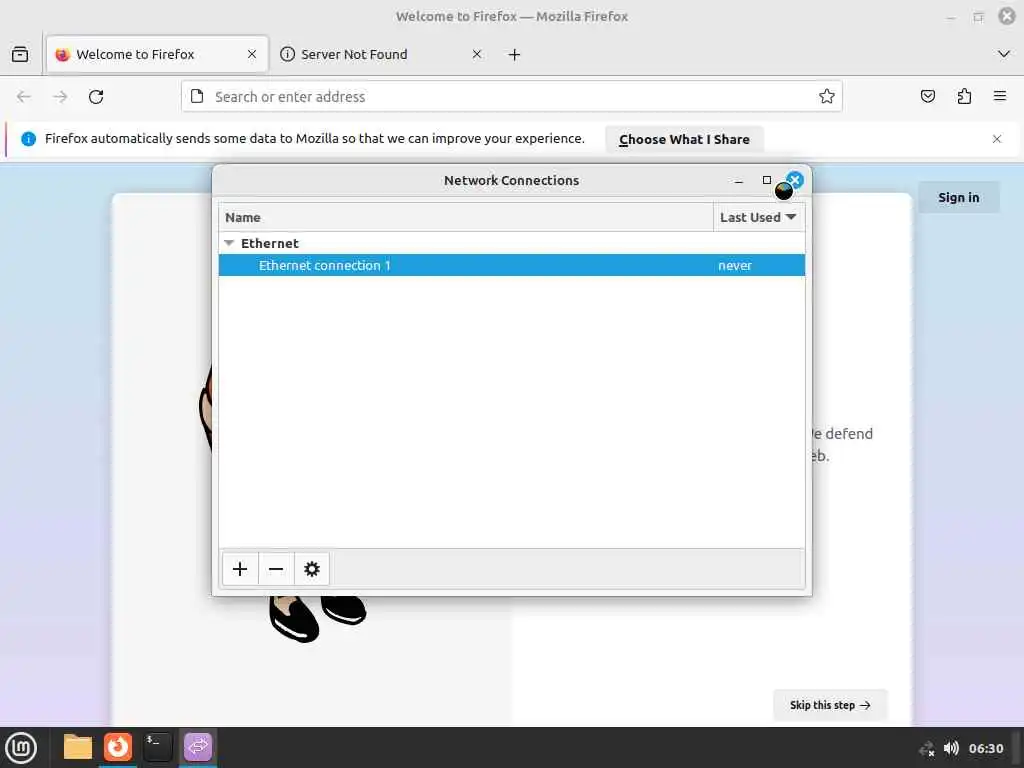Close the Server Not Found tab
This screenshot has height=768, width=1024.
point(477,54)
